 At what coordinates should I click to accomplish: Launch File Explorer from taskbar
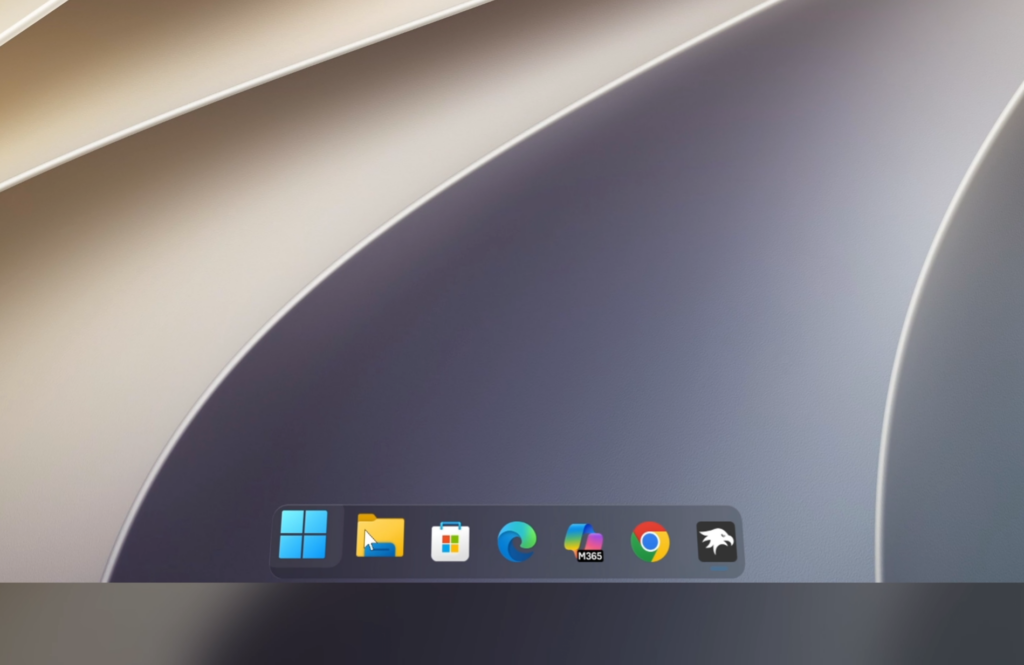tap(380, 536)
